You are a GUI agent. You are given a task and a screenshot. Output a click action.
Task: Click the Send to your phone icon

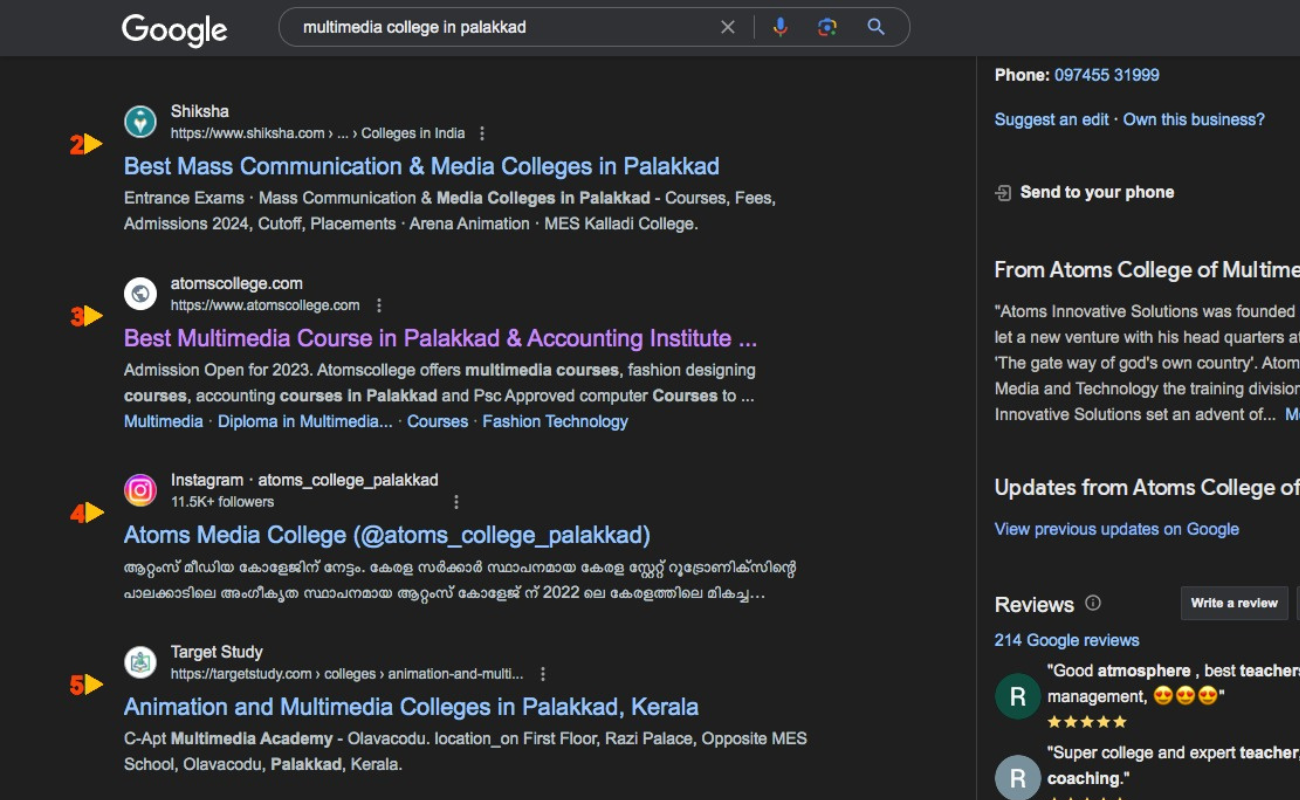pos(1003,192)
